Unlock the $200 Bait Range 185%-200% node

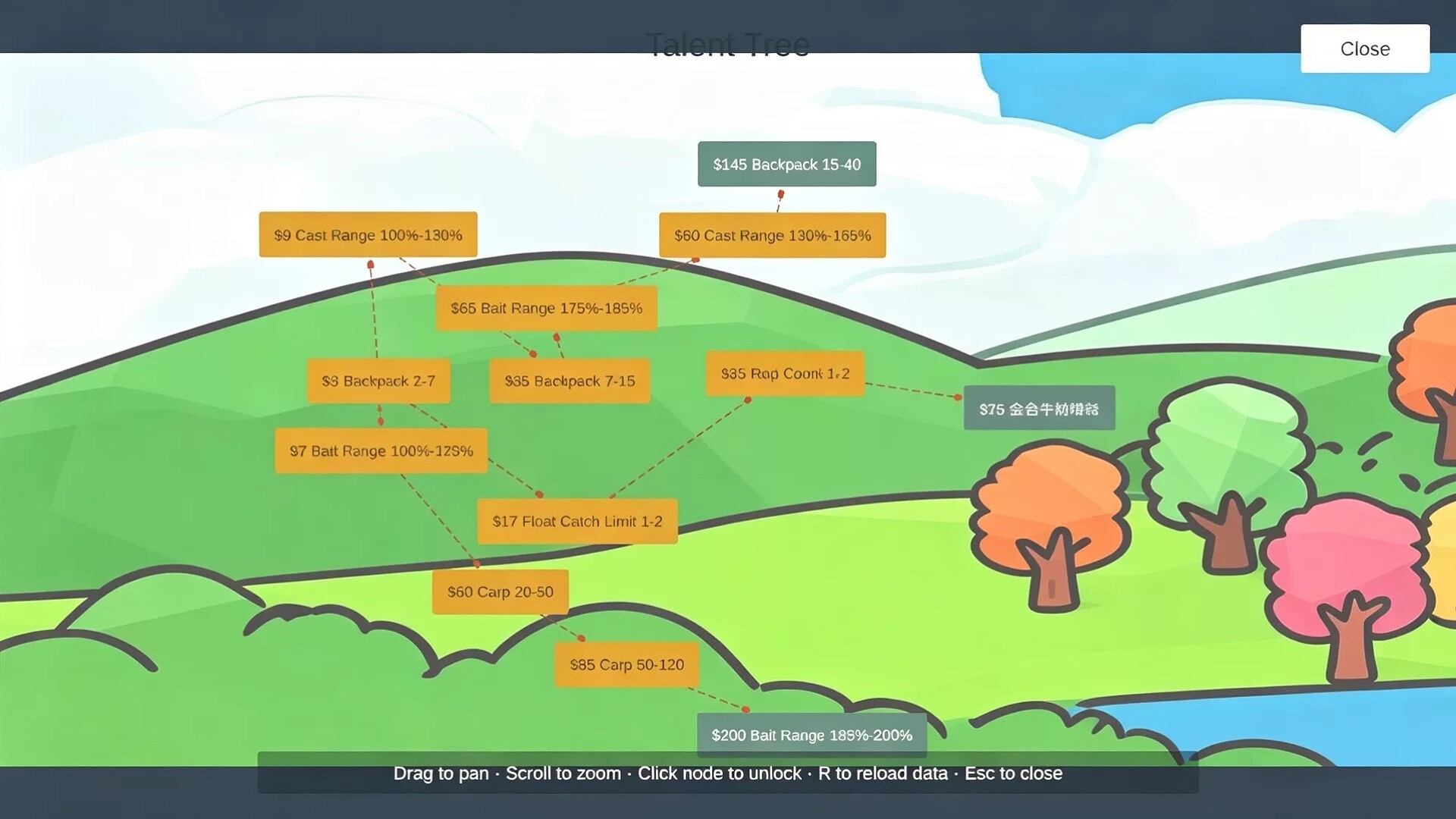[x=811, y=735]
